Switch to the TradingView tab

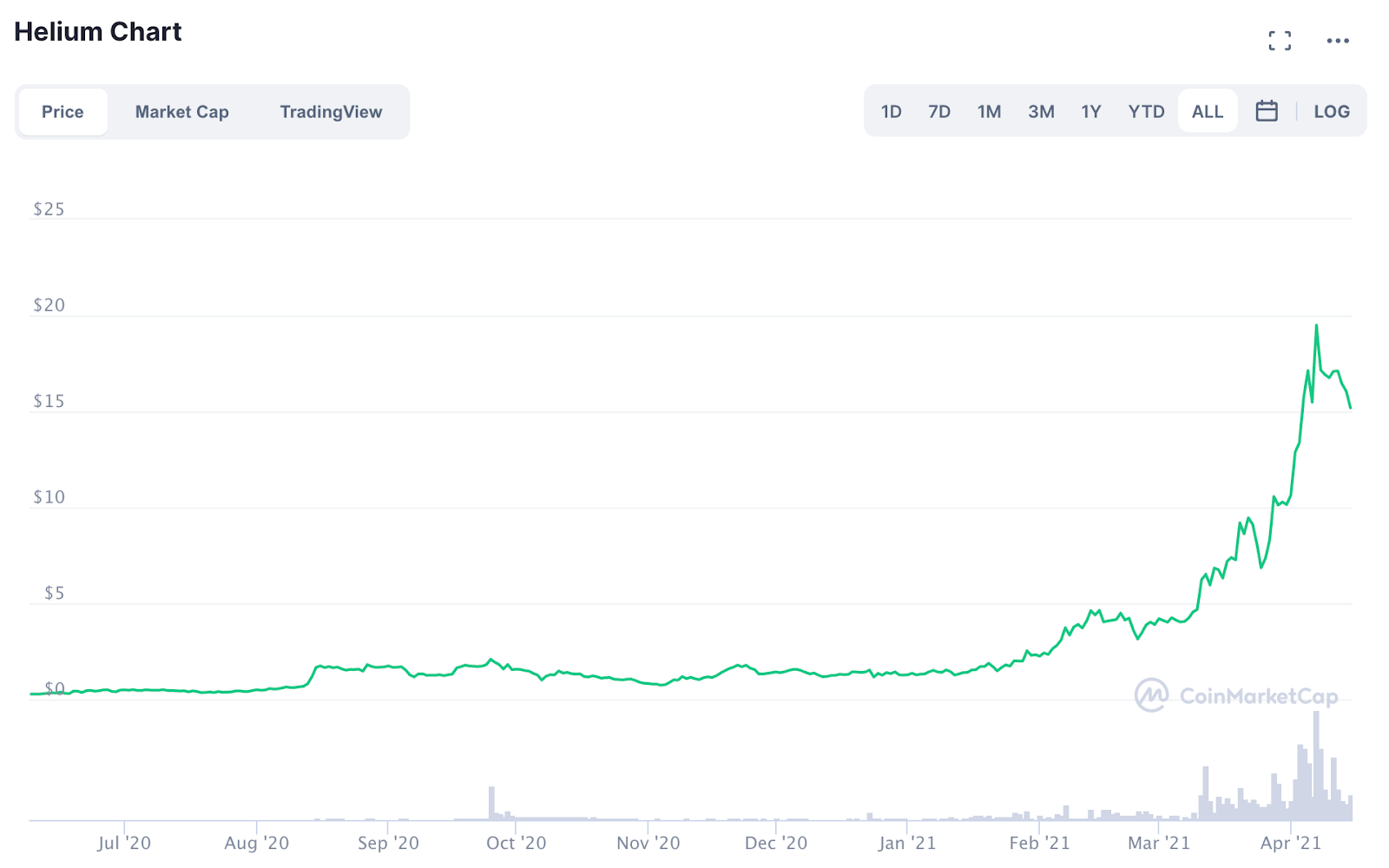pyautogui.click(x=331, y=112)
